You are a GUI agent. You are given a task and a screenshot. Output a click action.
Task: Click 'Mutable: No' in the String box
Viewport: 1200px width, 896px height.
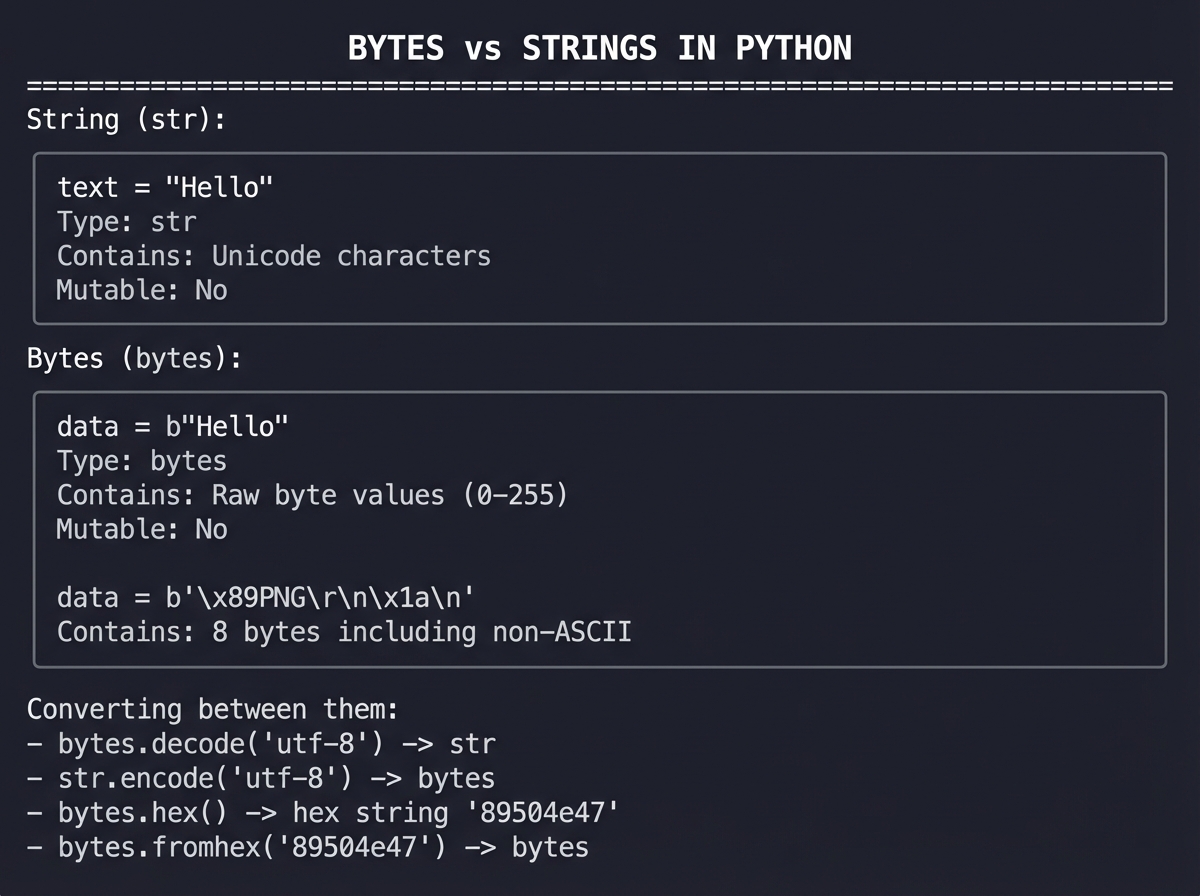pos(142,291)
